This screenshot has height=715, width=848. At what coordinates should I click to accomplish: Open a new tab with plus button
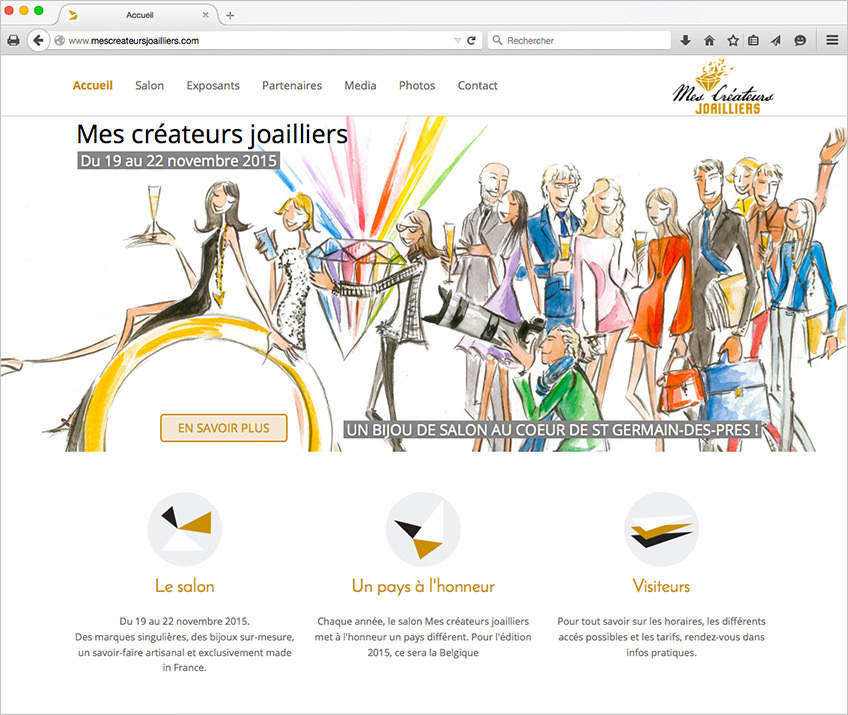point(230,15)
